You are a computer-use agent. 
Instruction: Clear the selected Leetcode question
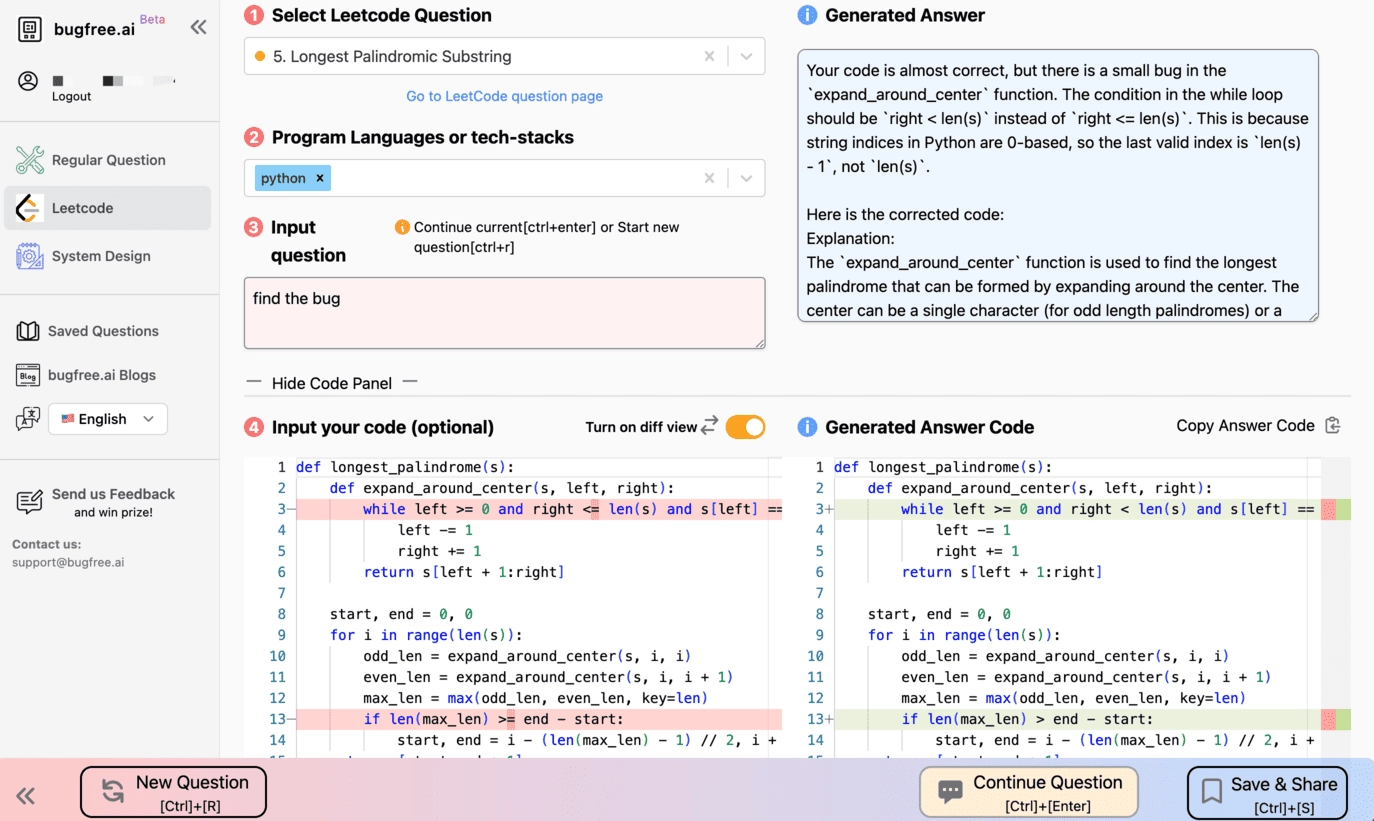[709, 57]
